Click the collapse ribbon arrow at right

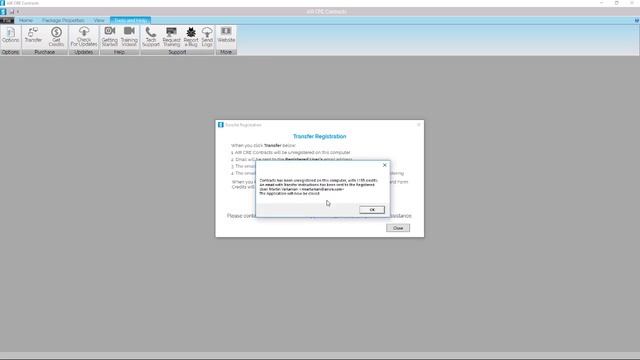pyautogui.click(x=636, y=20)
